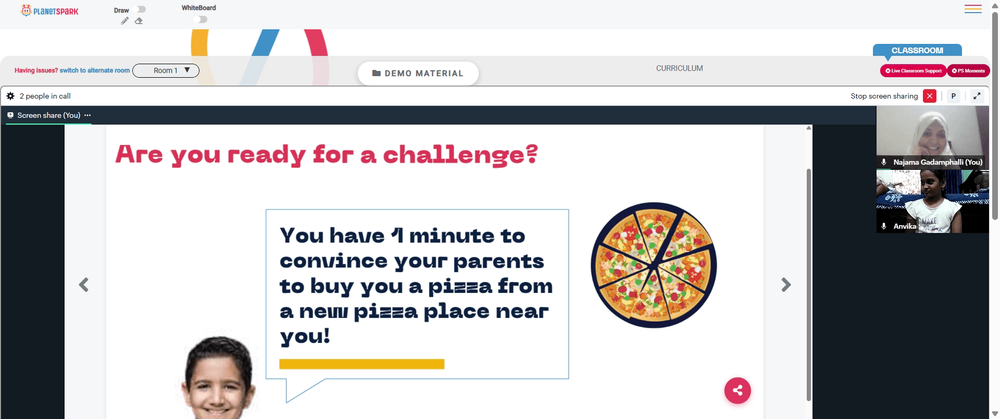Open Screen share three-dot options
Screen dimensions: 1000x419
[87, 115]
